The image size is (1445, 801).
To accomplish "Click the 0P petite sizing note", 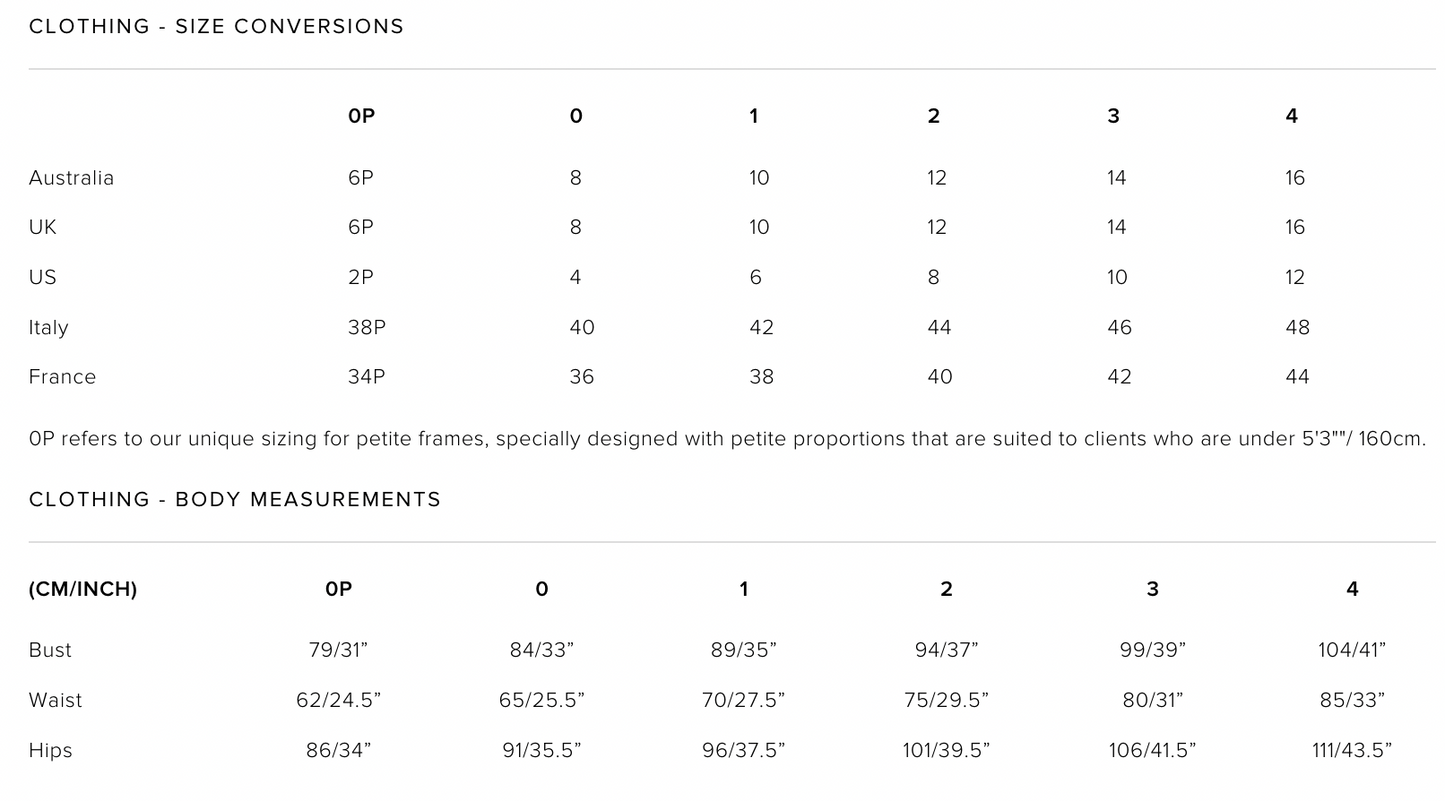I will [x=727, y=439].
